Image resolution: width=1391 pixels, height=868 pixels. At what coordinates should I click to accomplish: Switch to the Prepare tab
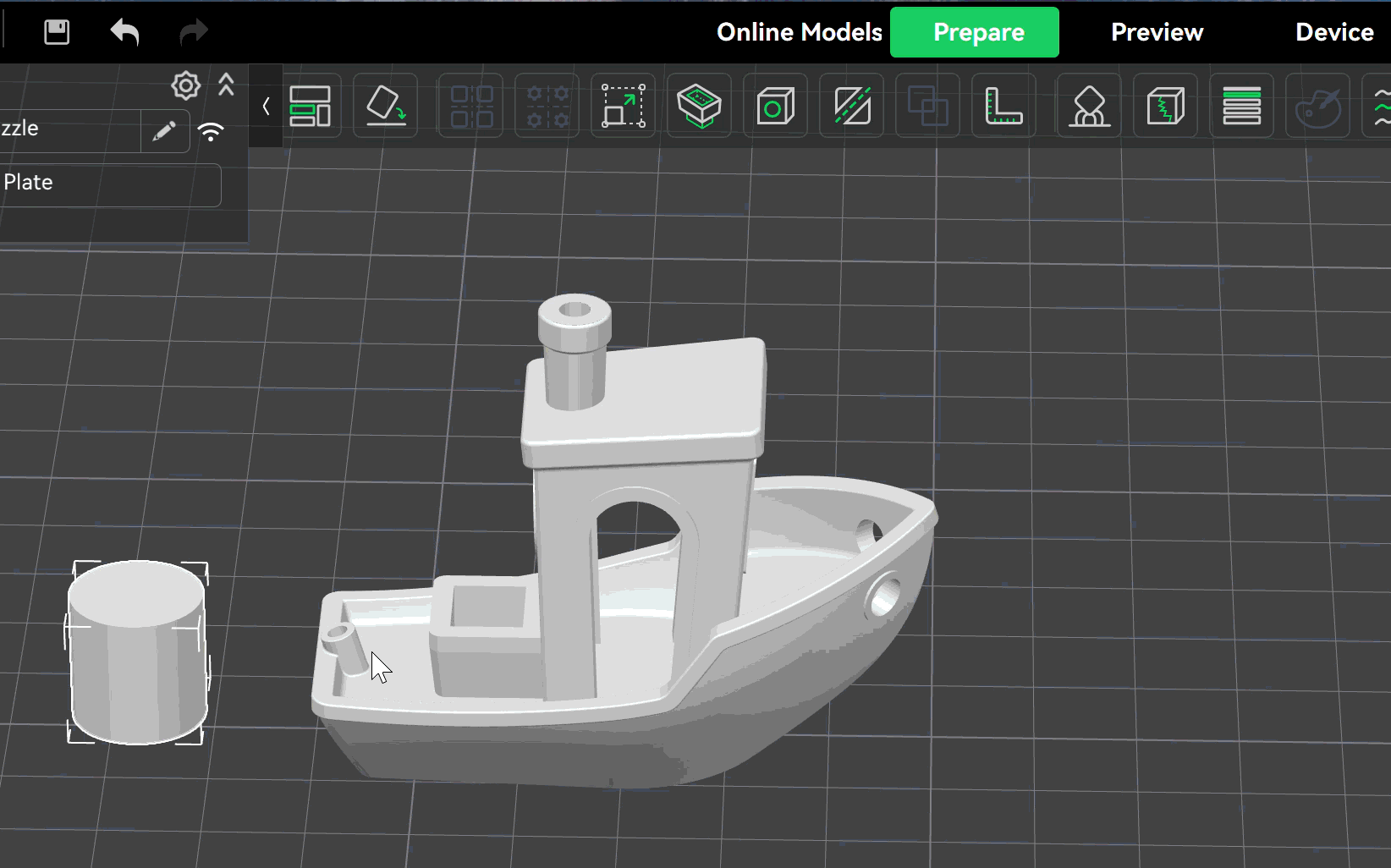pyautogui.click(x=975, y=32)
